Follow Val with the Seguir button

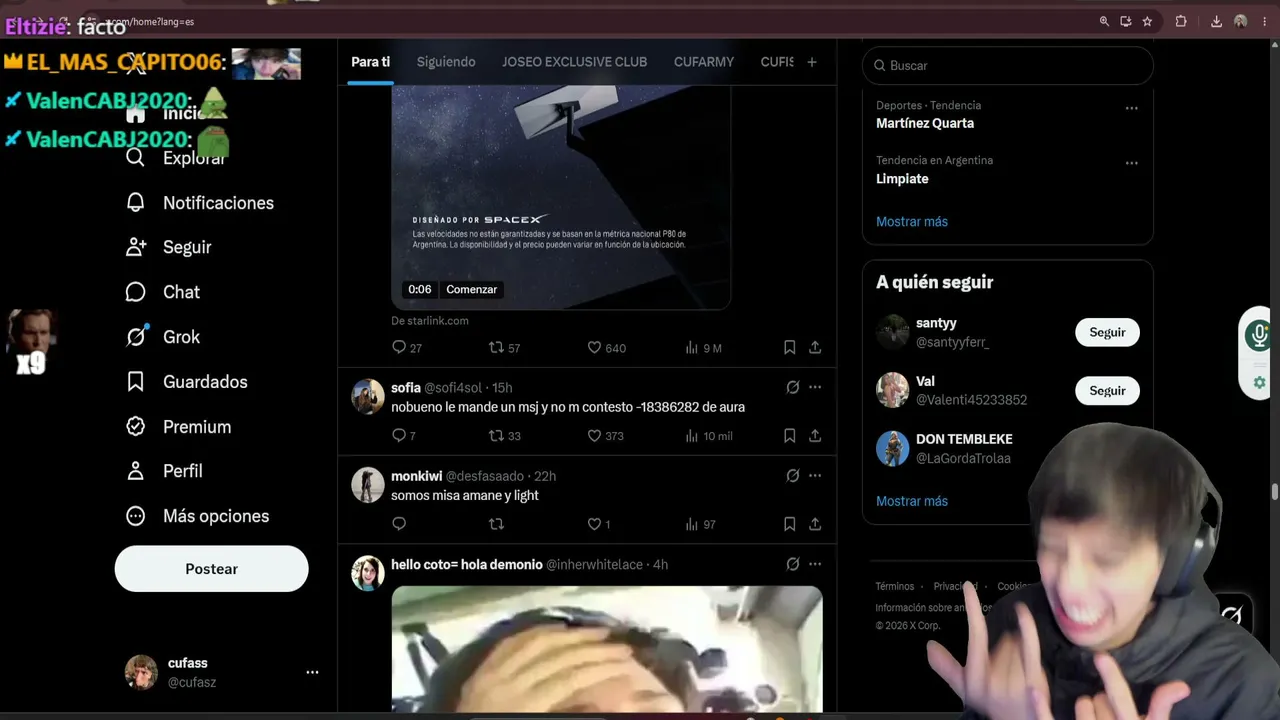coord(1107,391)
